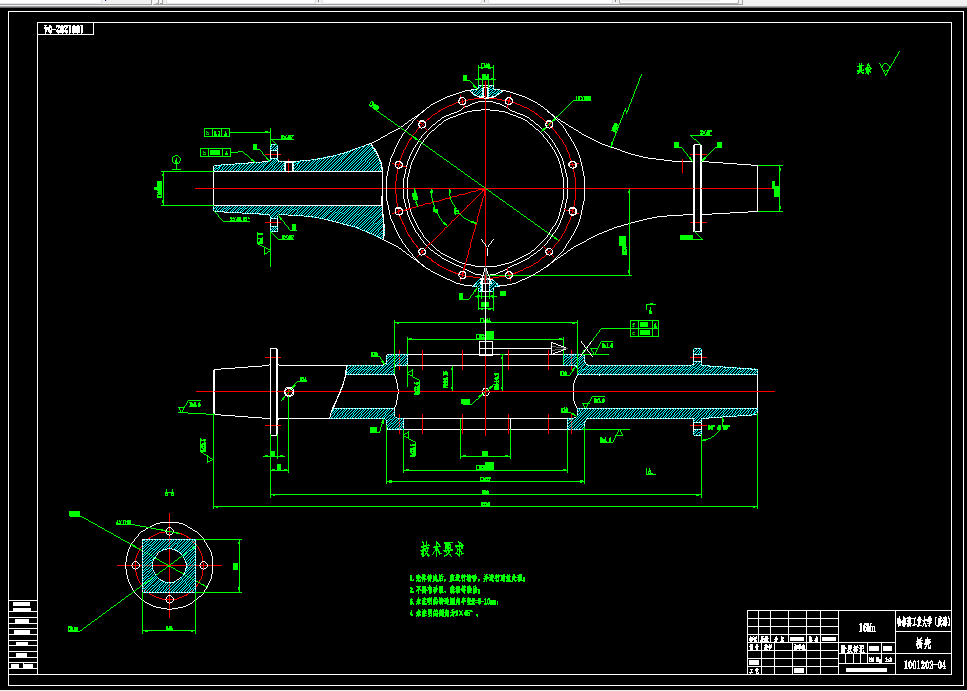The width and height of the screenshot is (967, 691).
Task: Select the 16Mn material cell in title block
Action: pos(866,627)
